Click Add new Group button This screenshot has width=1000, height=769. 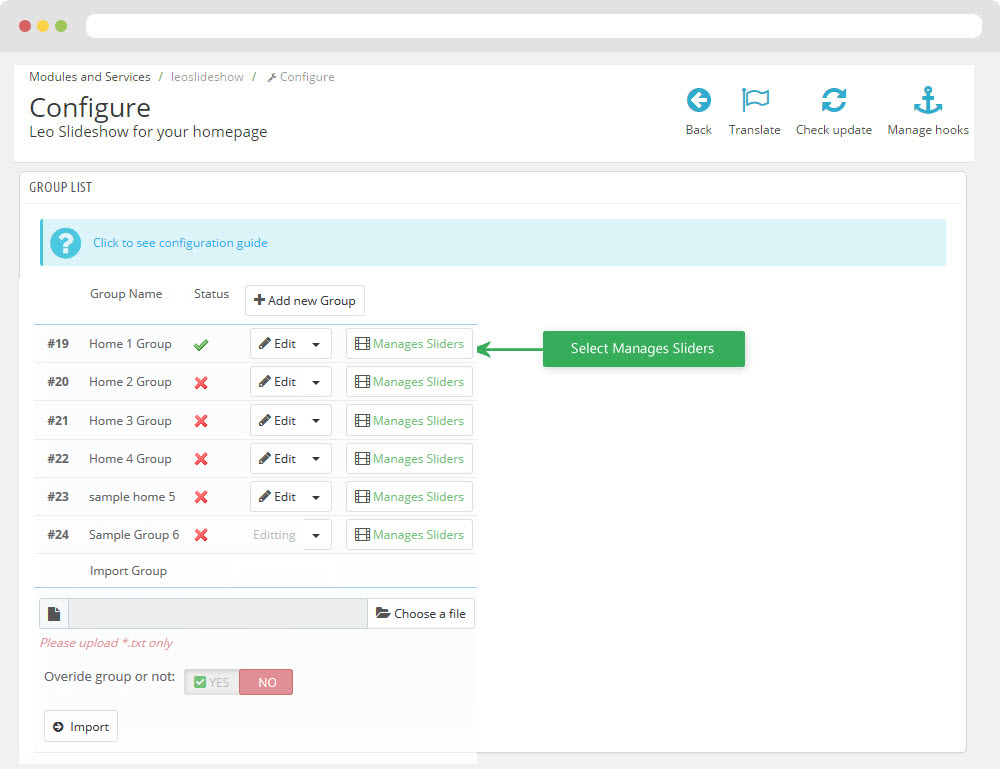[x=305, y=301]
